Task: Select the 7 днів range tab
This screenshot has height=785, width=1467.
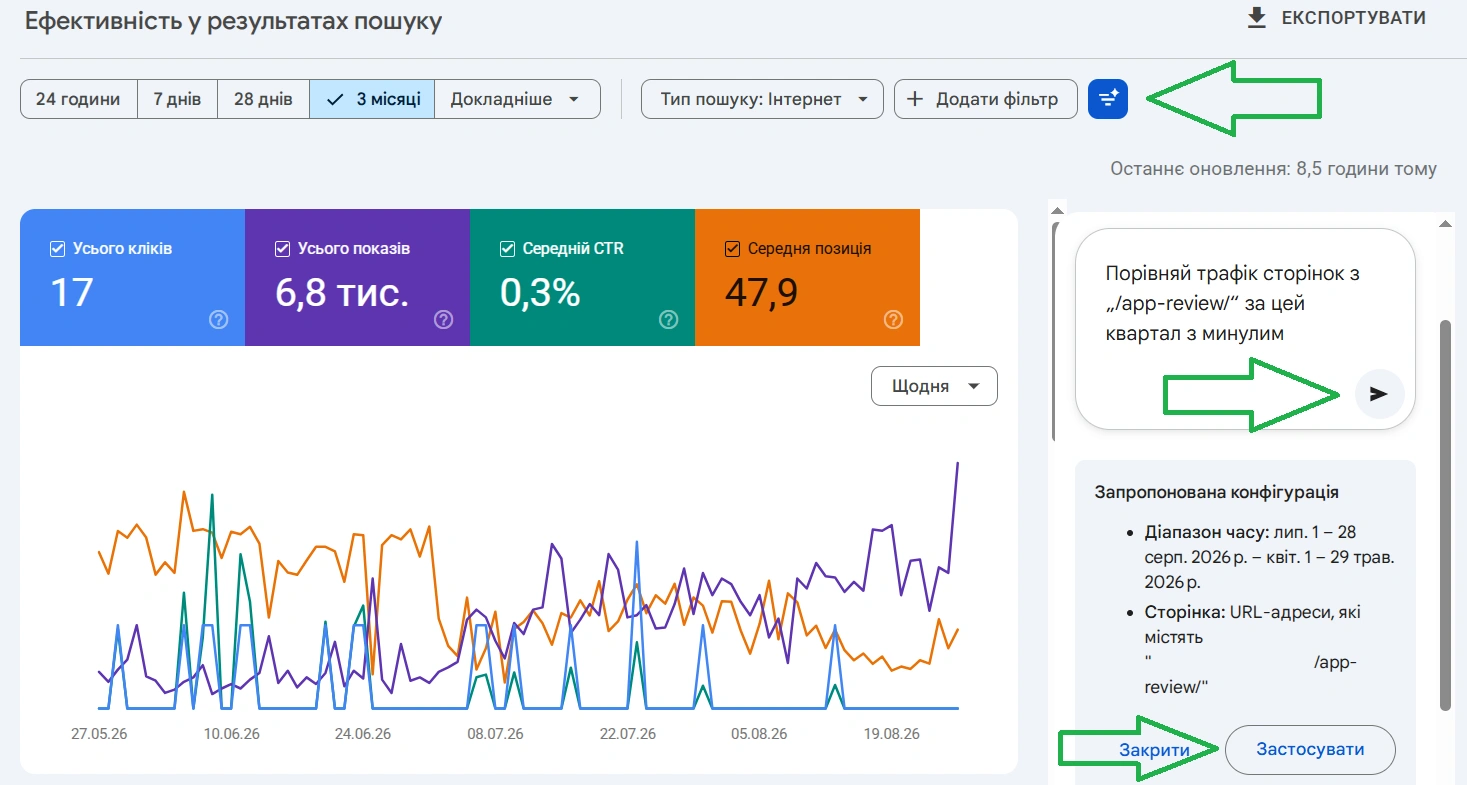Action: pos(177,99)
